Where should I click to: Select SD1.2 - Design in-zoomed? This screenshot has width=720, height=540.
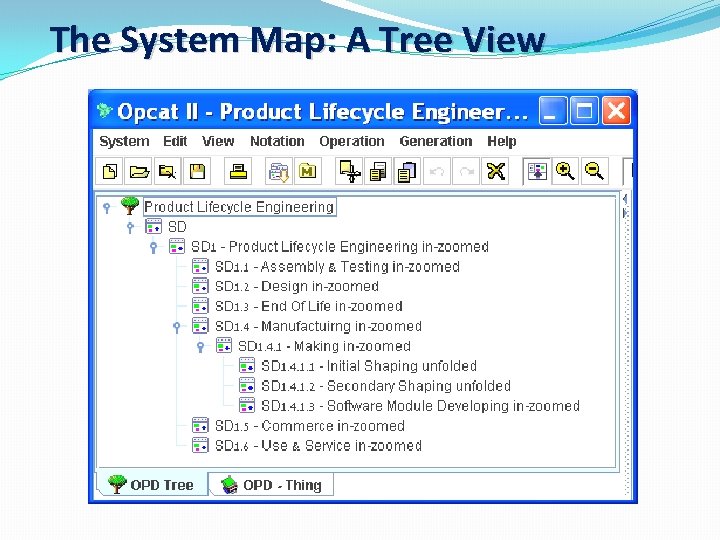coord(297,286)
